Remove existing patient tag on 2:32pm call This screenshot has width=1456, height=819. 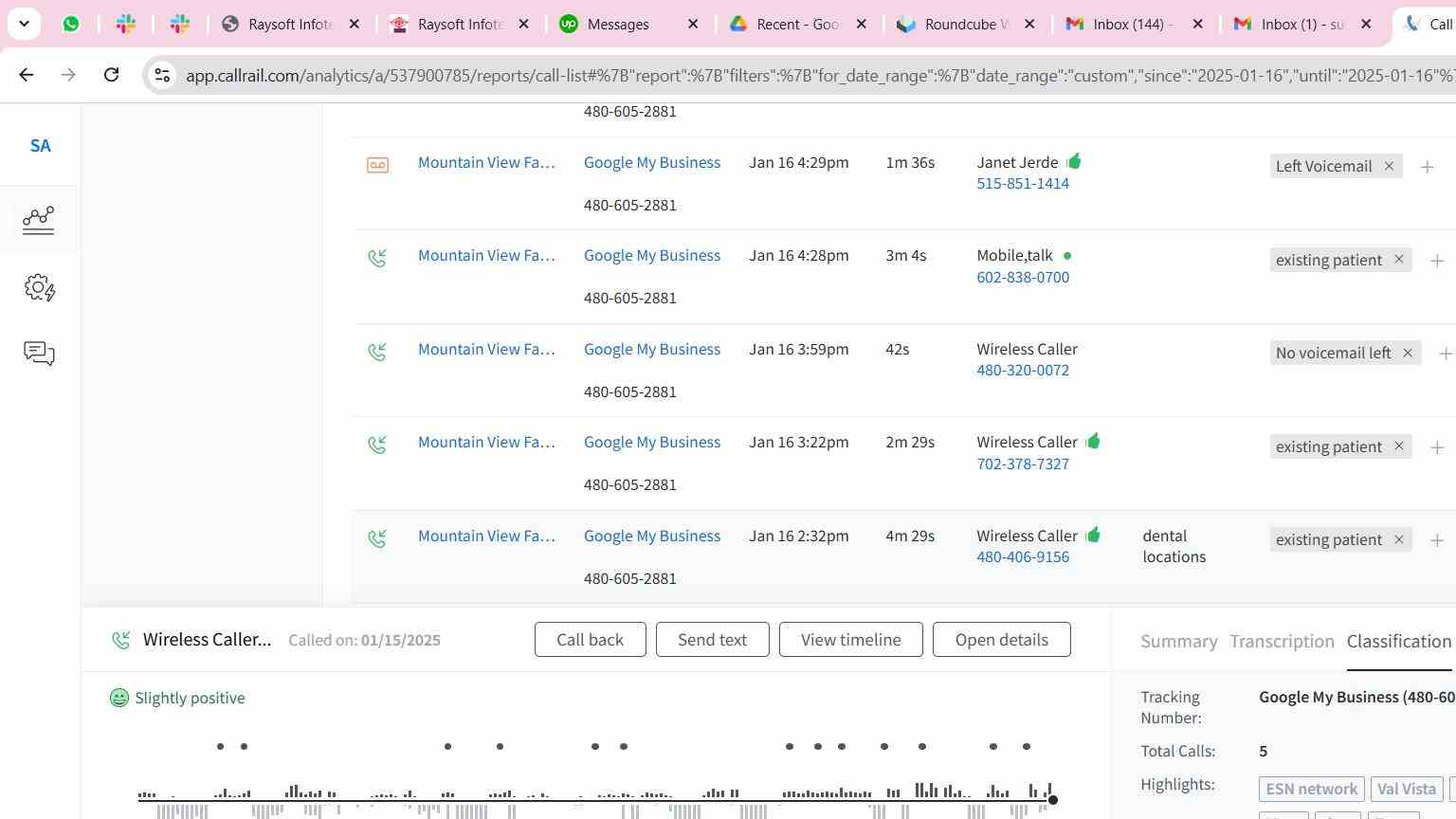point(1398,539)
